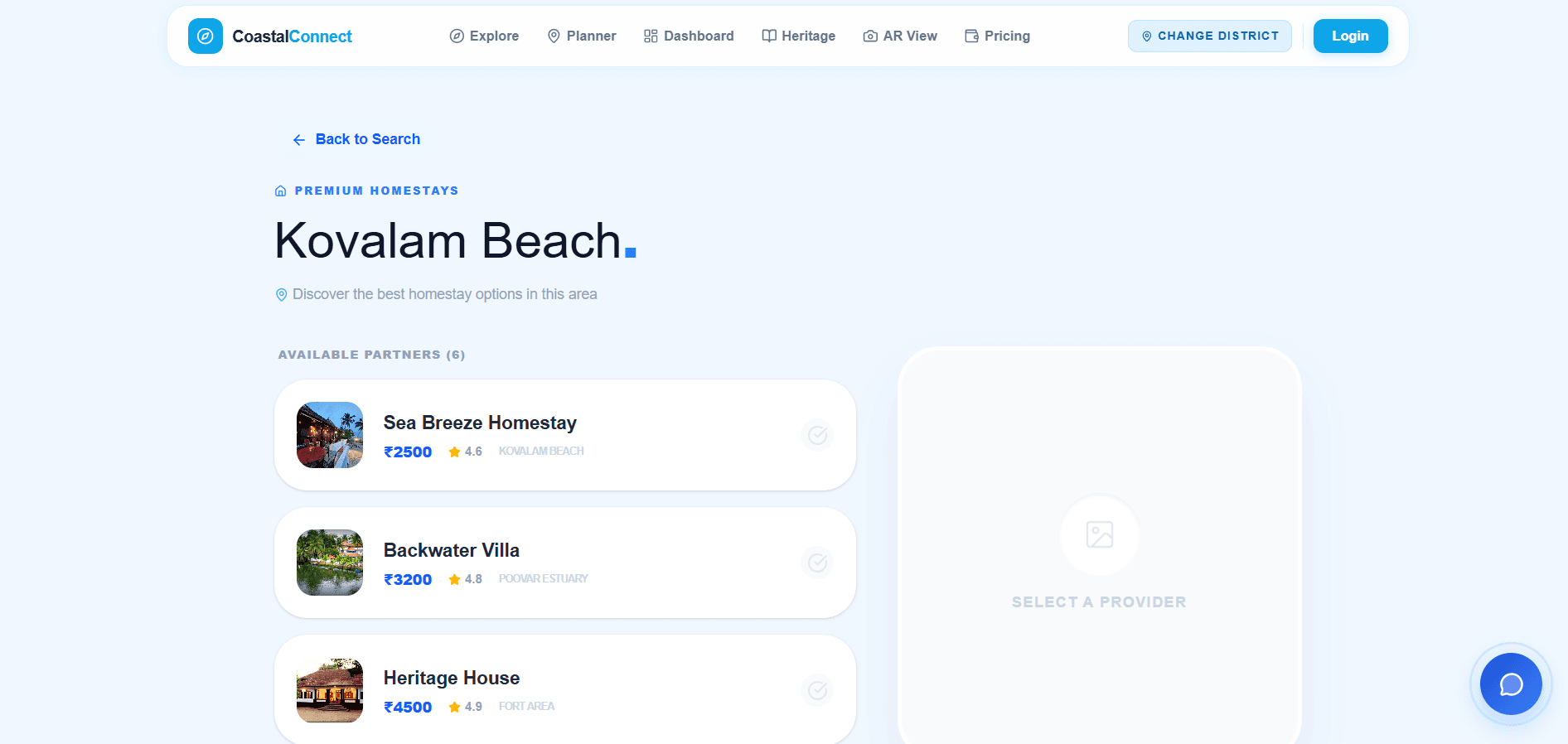Open the Backwater Villa thumbnail image
Screen dimensions: 1568x744
(330, 563)
